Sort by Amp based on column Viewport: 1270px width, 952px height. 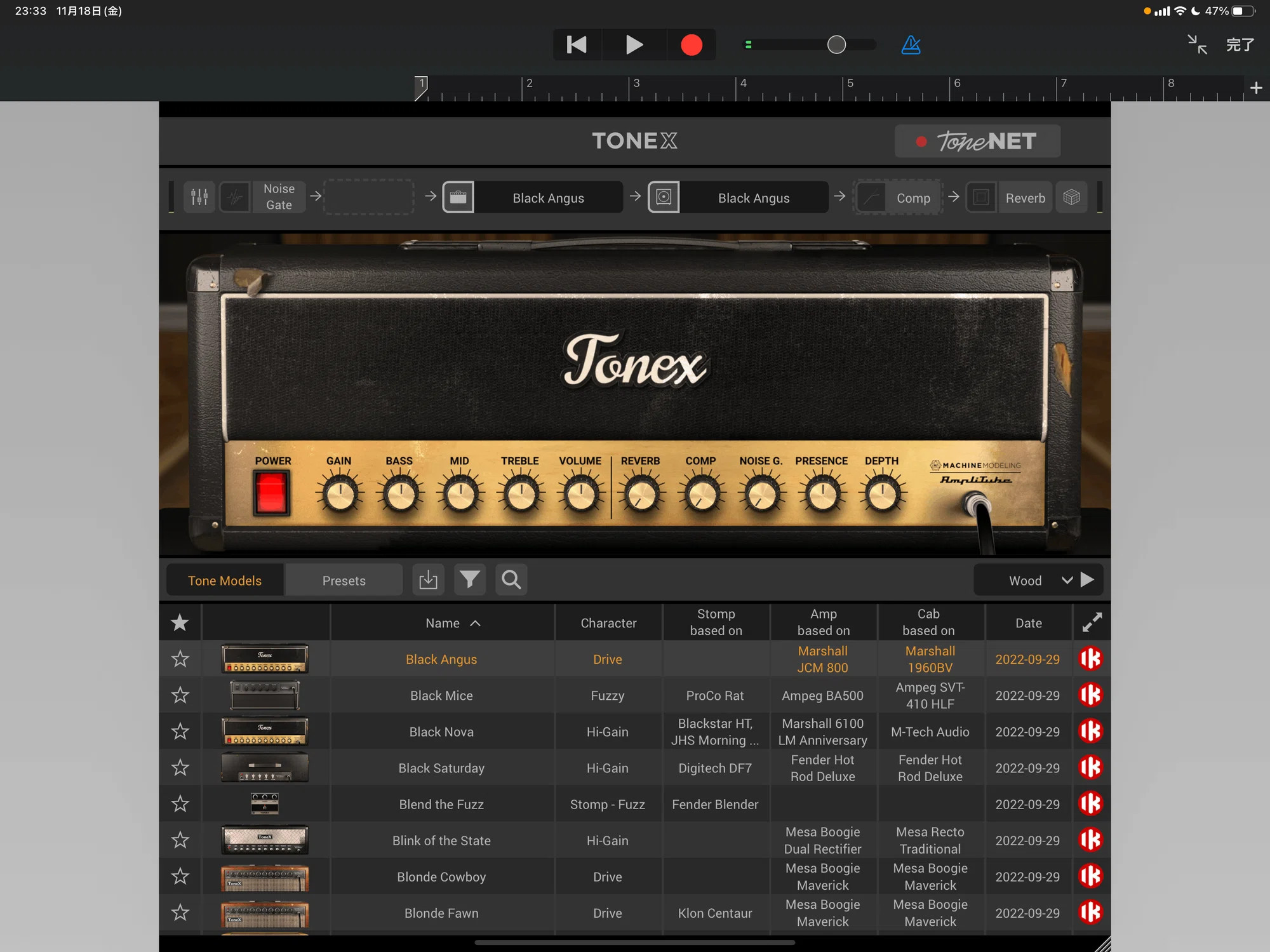(x=823, y=622)
